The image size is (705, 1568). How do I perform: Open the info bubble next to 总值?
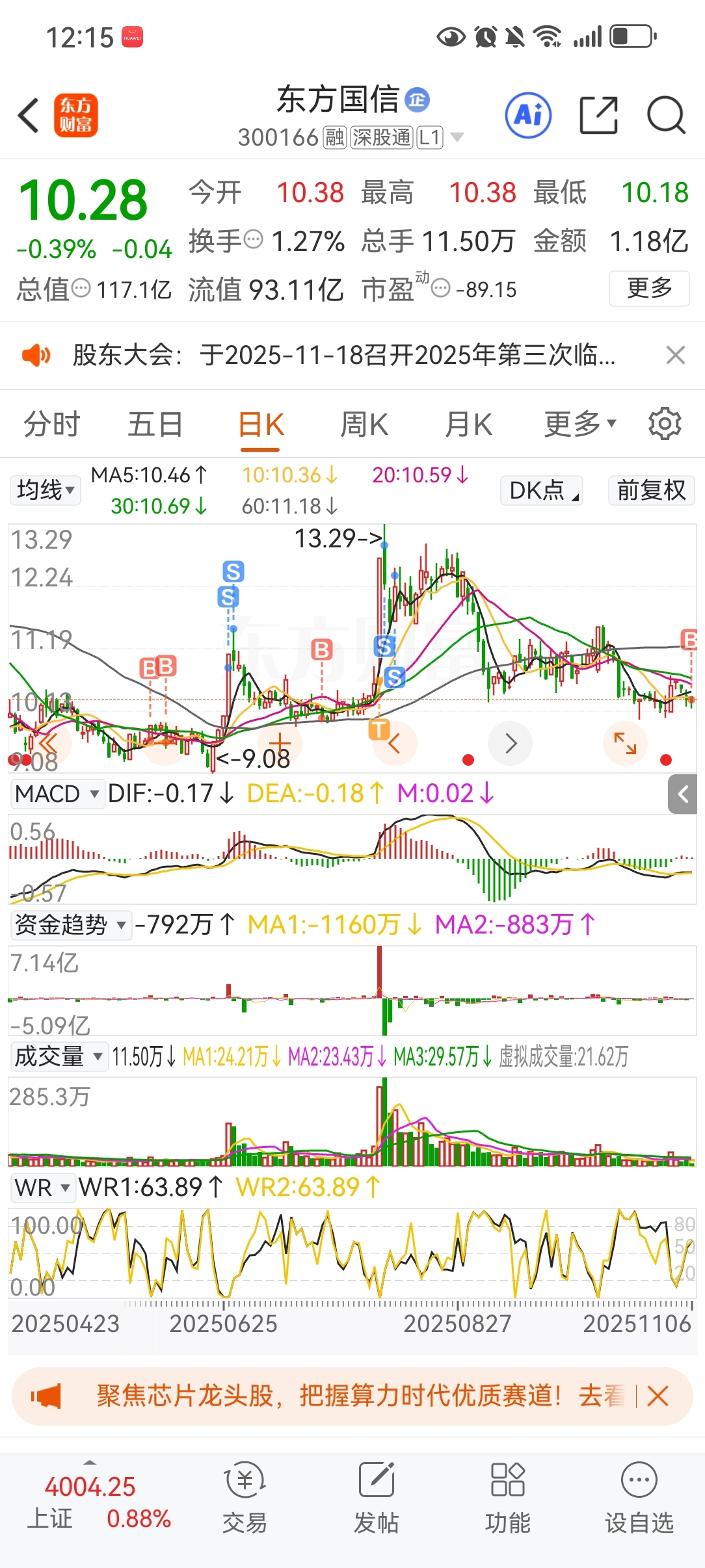click(81, 288)
